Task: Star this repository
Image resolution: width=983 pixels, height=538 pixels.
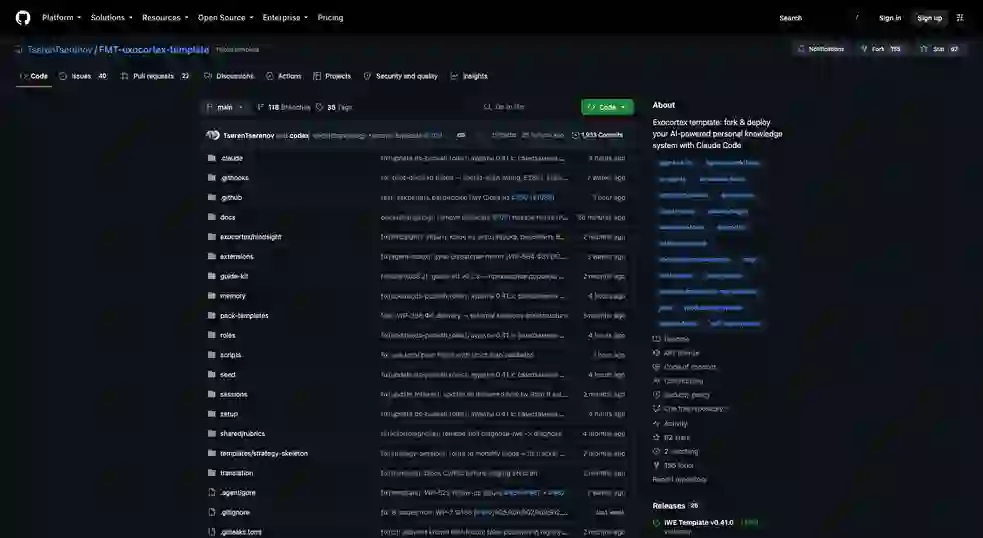Action: [938, 49]
